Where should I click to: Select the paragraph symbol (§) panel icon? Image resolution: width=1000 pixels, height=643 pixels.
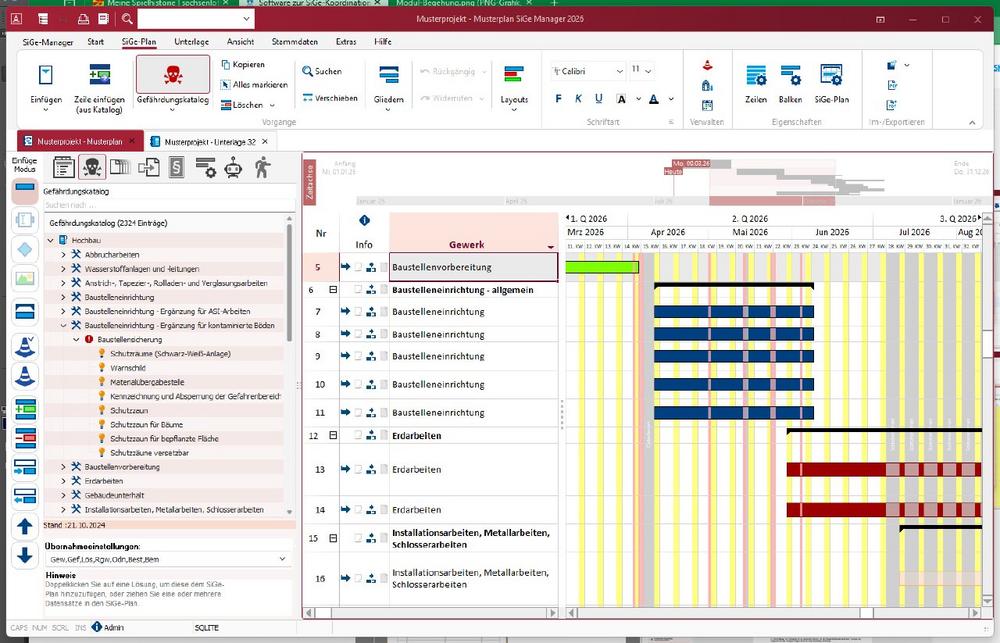pos(177,167)
